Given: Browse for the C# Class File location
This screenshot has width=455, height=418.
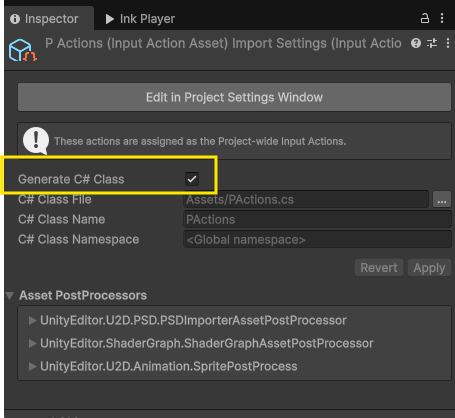Looking at the screenshot, I should [442, 199].
